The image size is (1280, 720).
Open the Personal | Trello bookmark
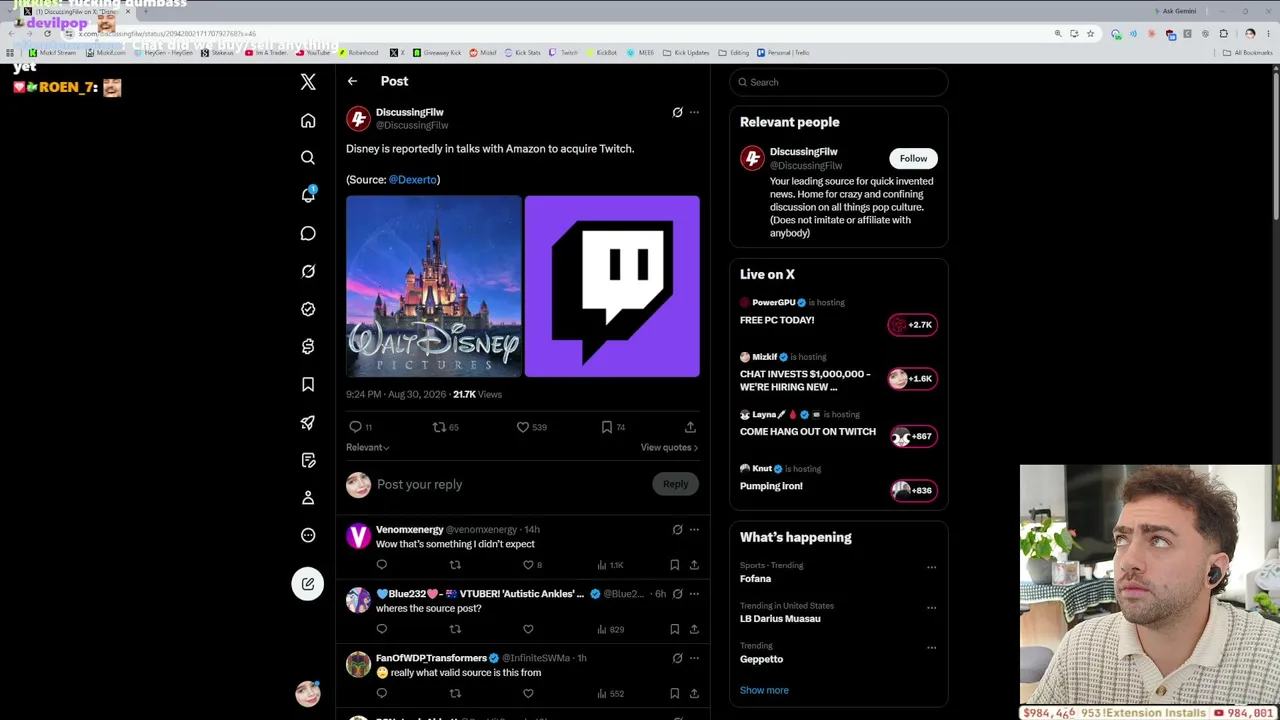(x=783, y=52)
